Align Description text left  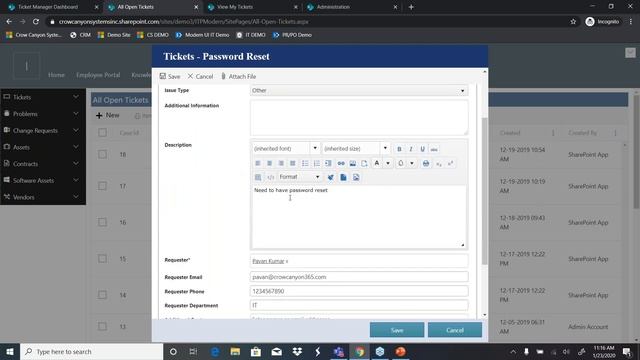click(x=258, y=163)
